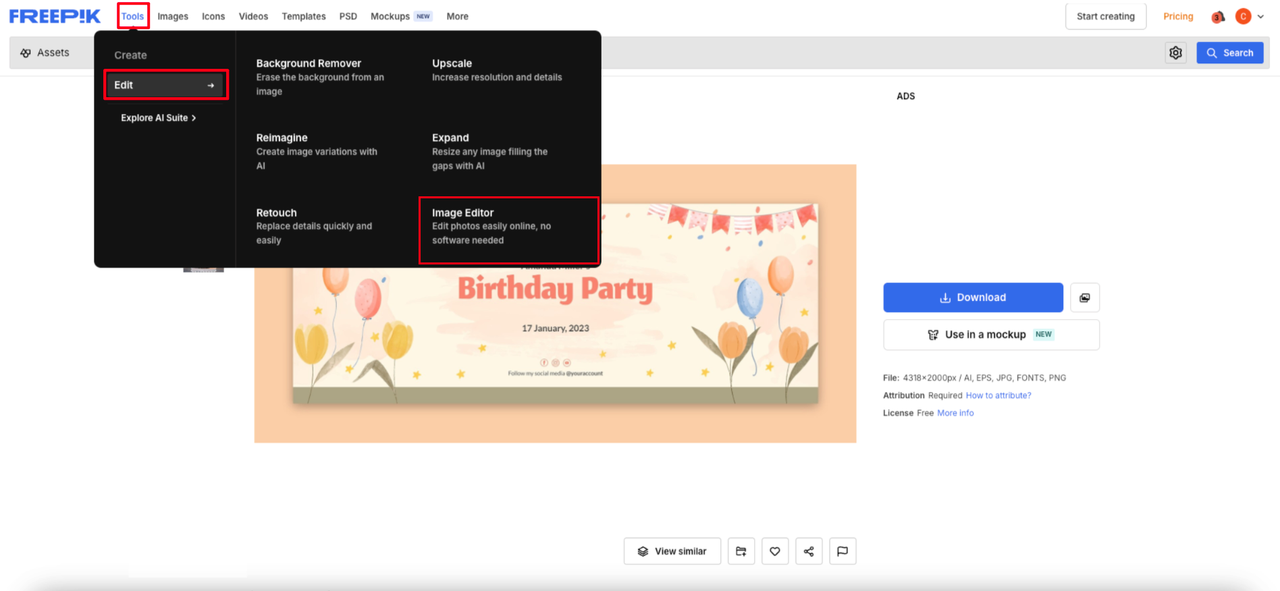Open the Images menu
Image resolution: width=1280 pixels, height=591 pixels.
(x=173, y=16)
